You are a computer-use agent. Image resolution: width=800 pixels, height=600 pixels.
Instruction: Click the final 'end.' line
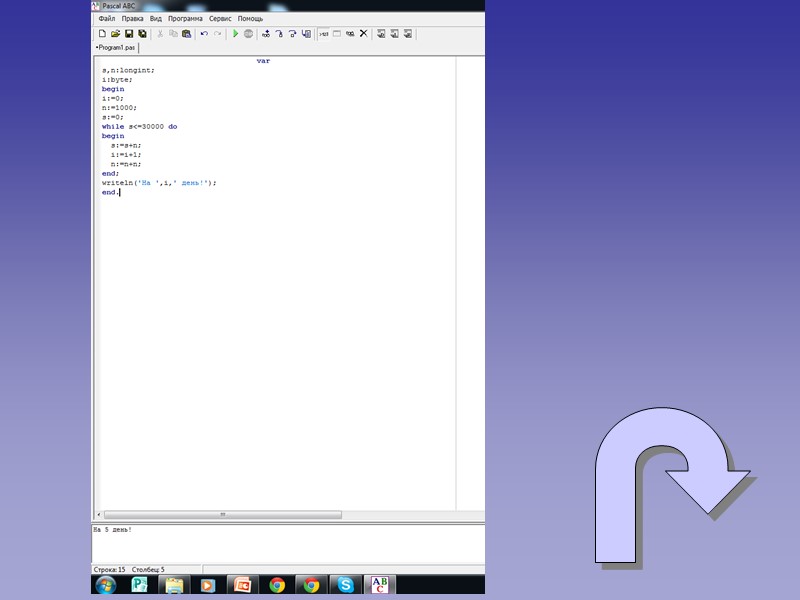(x=110, y=192)
